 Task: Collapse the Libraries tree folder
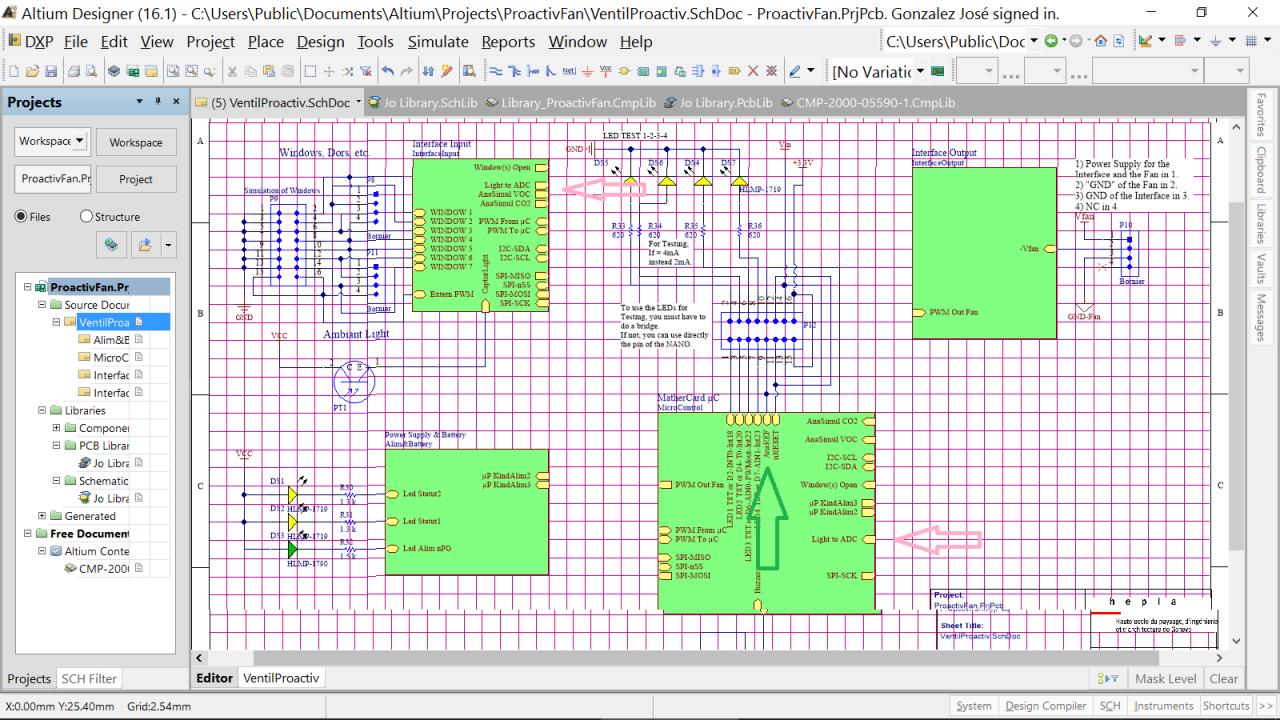coord(43,410)
